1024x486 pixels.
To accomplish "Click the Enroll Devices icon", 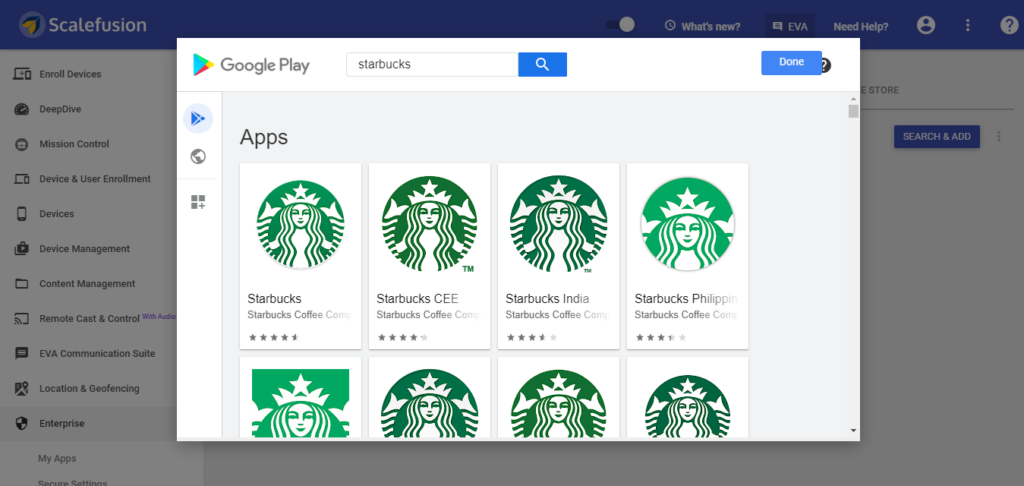I will tap(22, 74).
